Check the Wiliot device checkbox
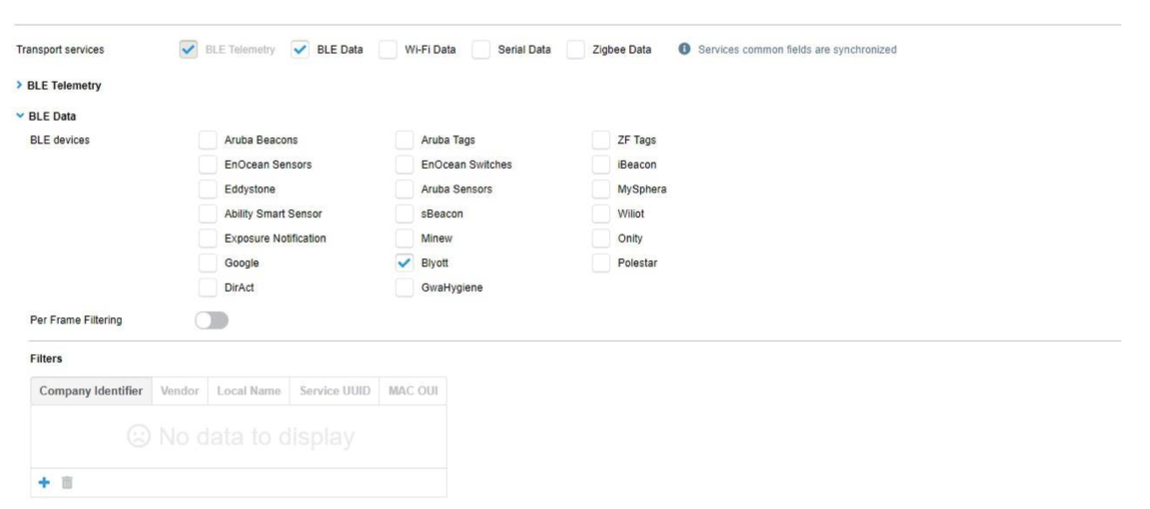Viewport: 1150px width, 509px height. 601,213
